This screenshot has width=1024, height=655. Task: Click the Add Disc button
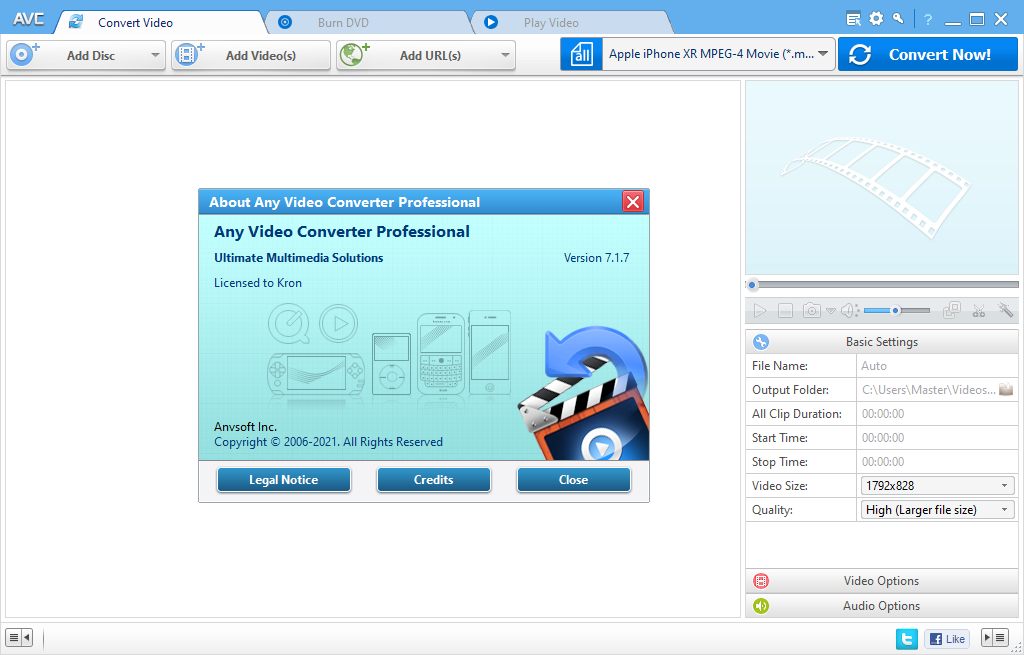(x=86, y=56)
